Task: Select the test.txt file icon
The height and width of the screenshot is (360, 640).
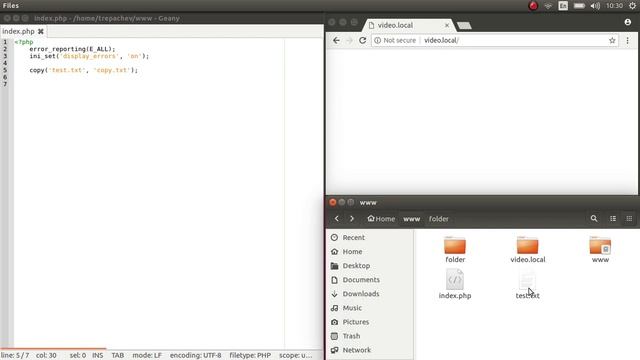Action: pos(527,280)
